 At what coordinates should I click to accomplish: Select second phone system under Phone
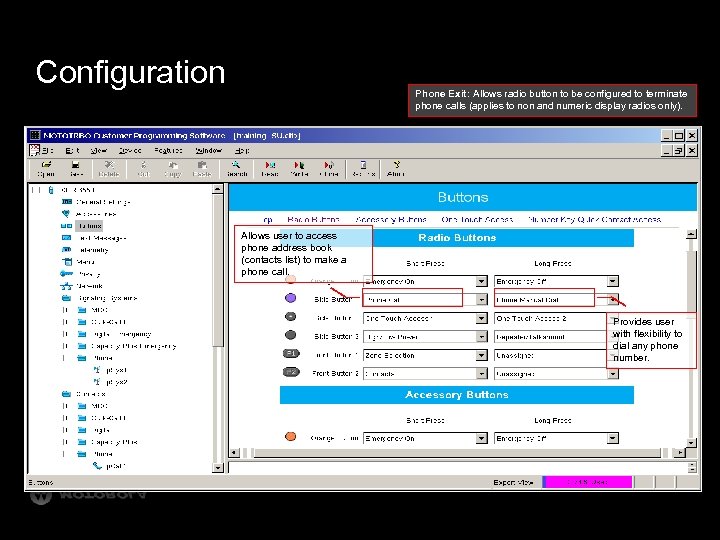click(x=116, y=382)
